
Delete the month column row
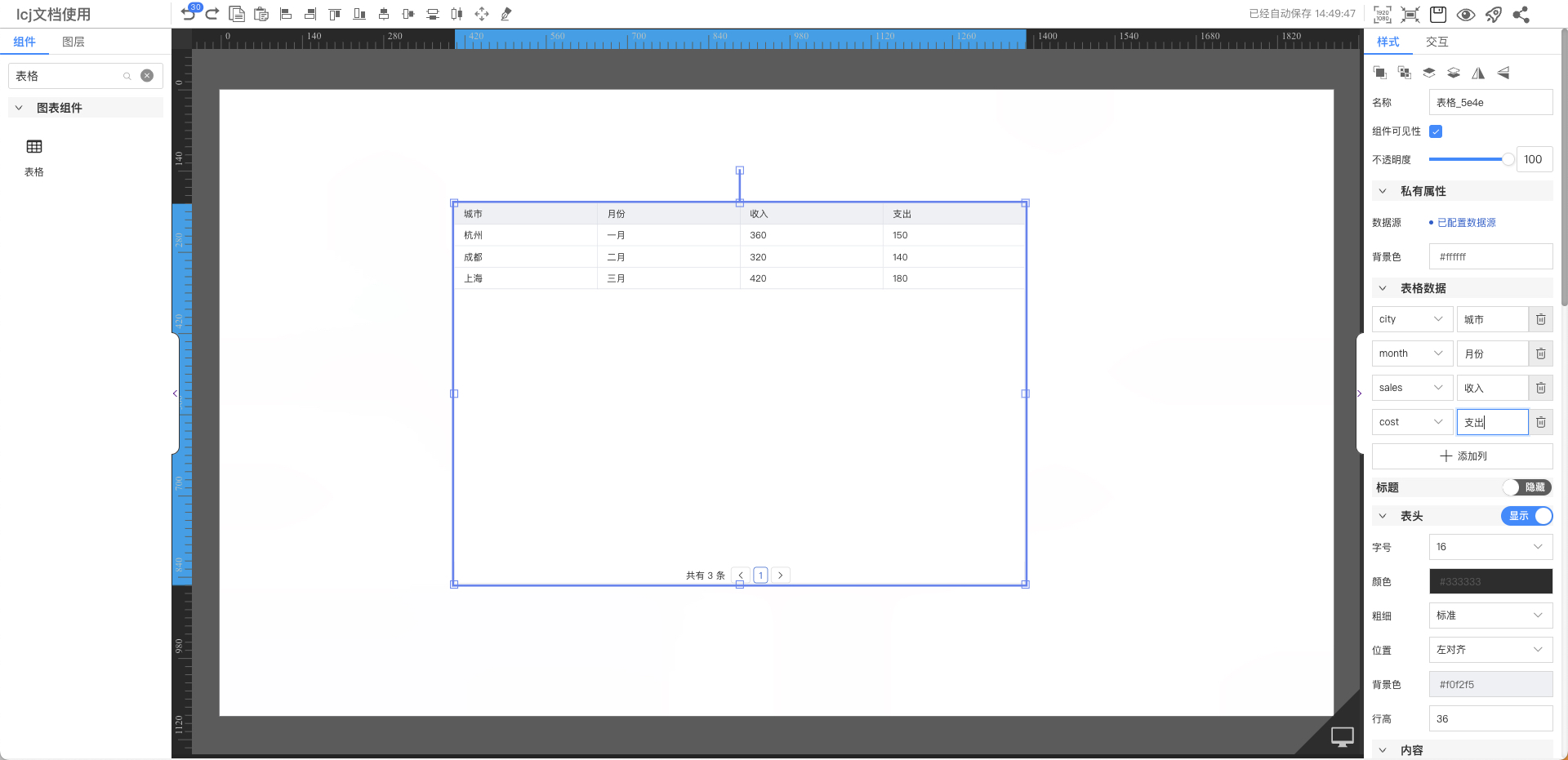(x=1541, y=353)
